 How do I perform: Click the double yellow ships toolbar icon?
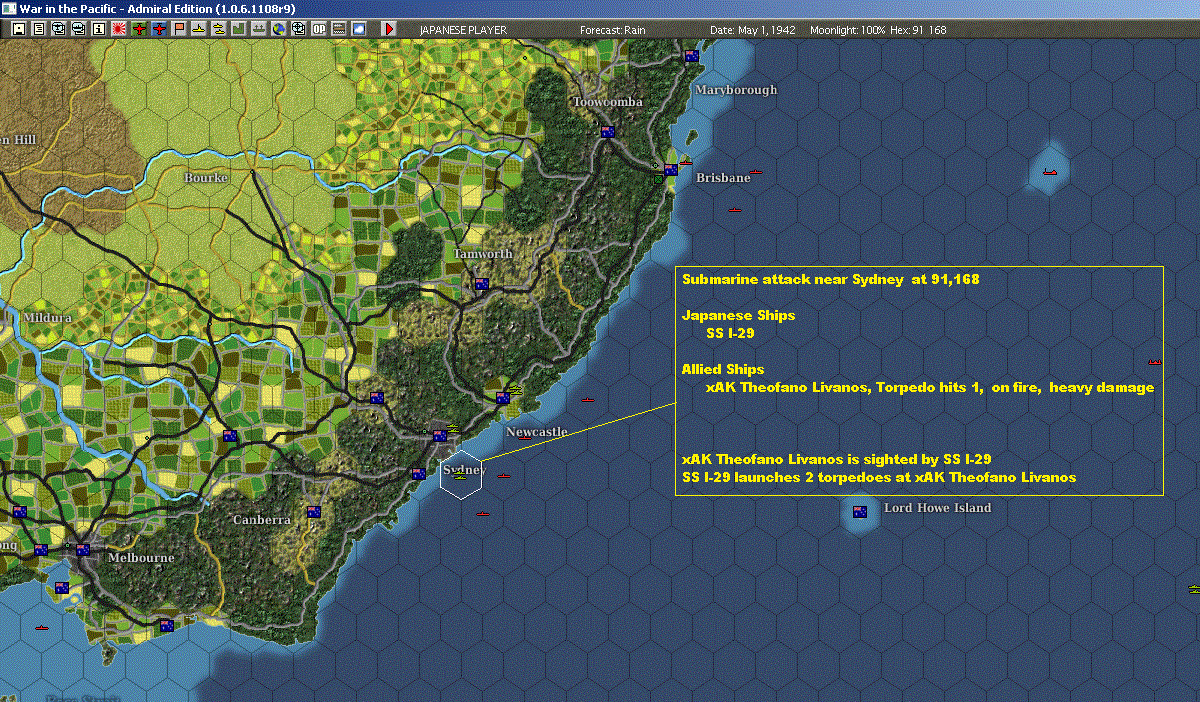218,29
